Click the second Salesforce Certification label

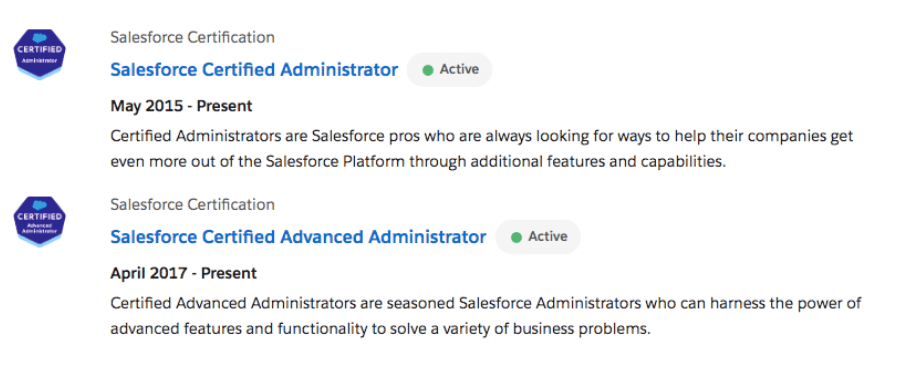192,204
